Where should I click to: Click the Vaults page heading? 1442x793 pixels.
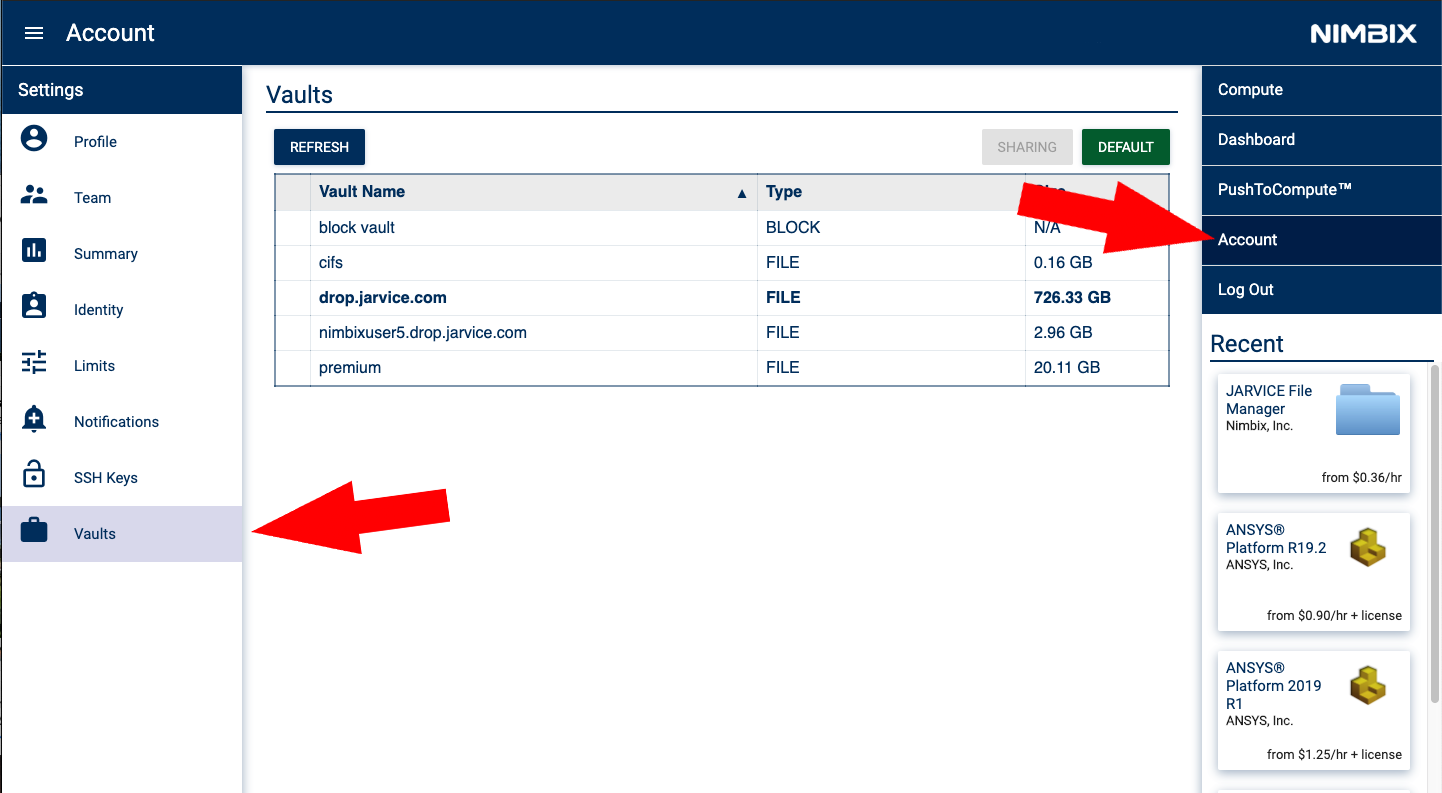coord(299,95)
